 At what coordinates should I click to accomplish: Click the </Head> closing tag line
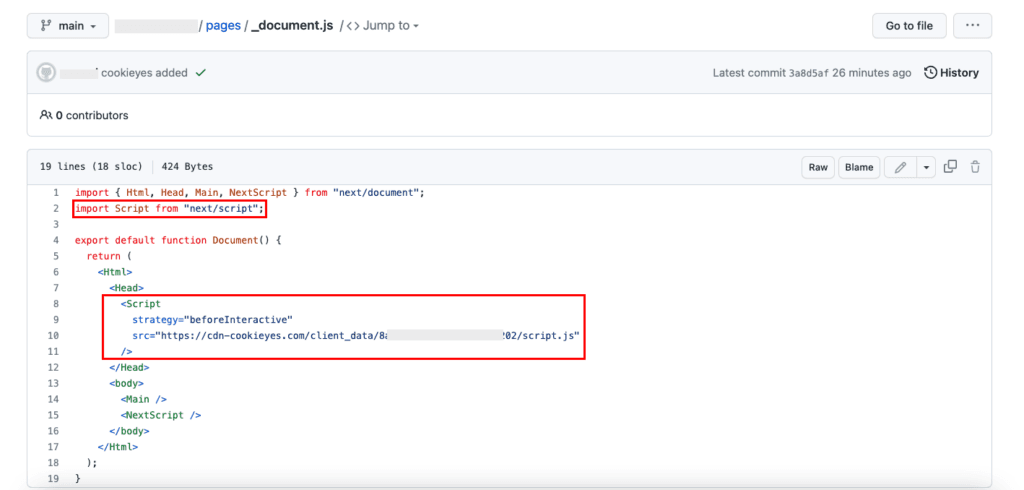[x=129, y=368]
